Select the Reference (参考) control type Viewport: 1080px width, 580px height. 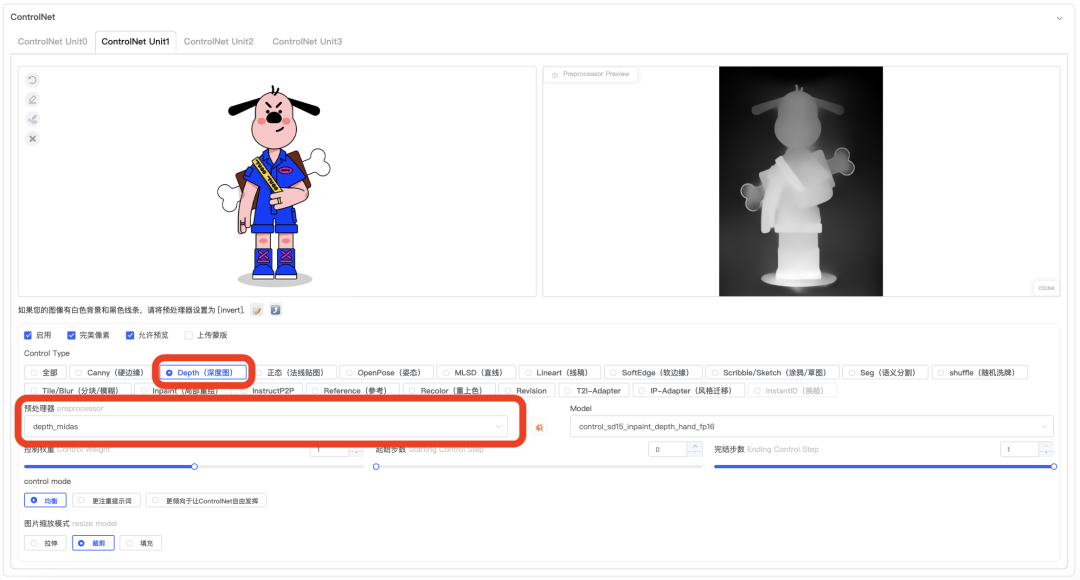[x=353, y=391]
